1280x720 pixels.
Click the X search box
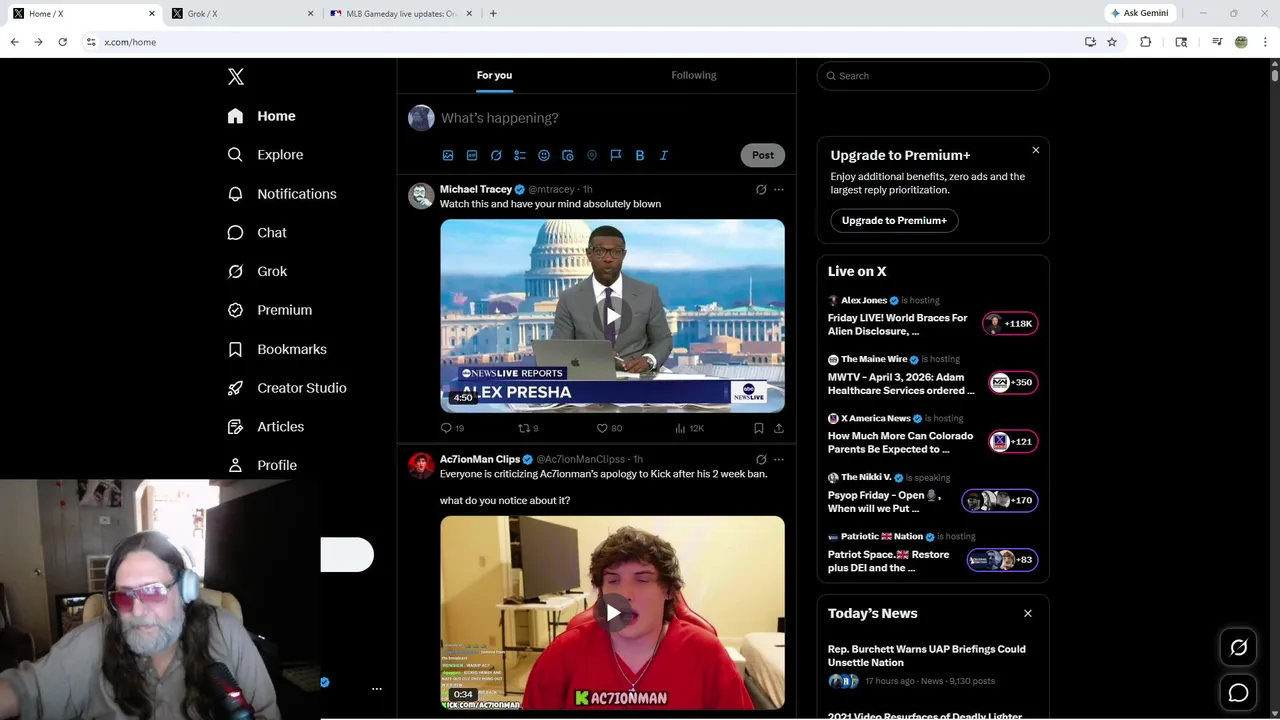pyautogui.click(x=933, y=76)
